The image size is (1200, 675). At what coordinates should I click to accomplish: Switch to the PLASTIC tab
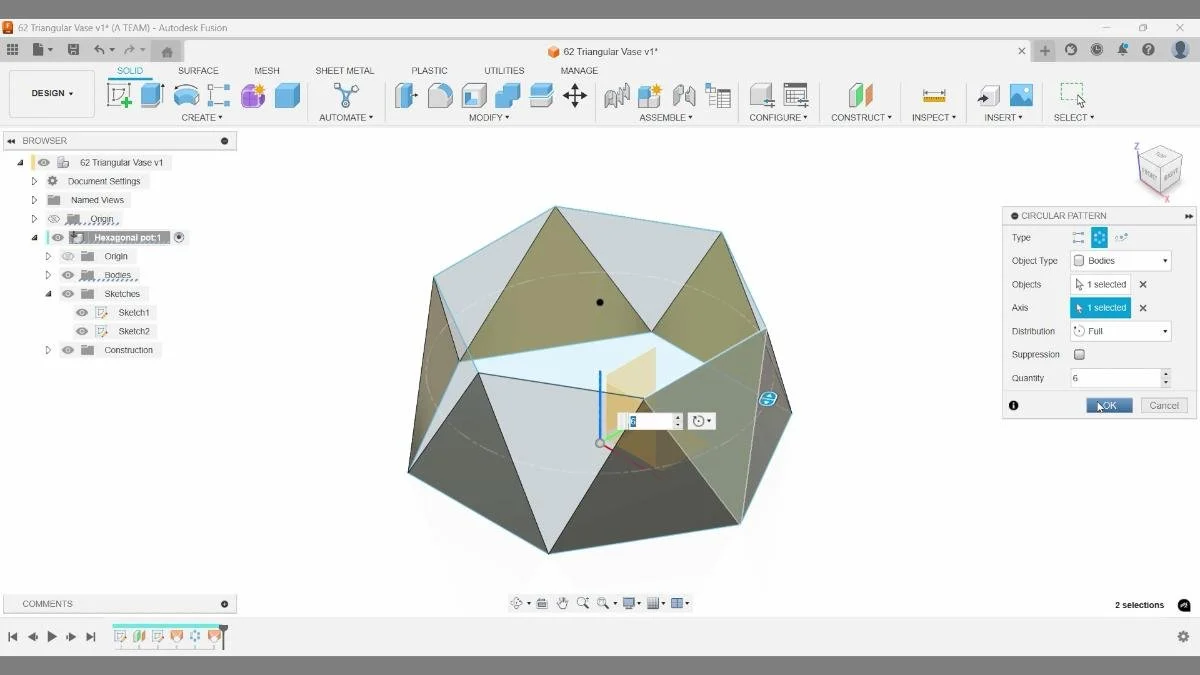(x=429, y=71)
